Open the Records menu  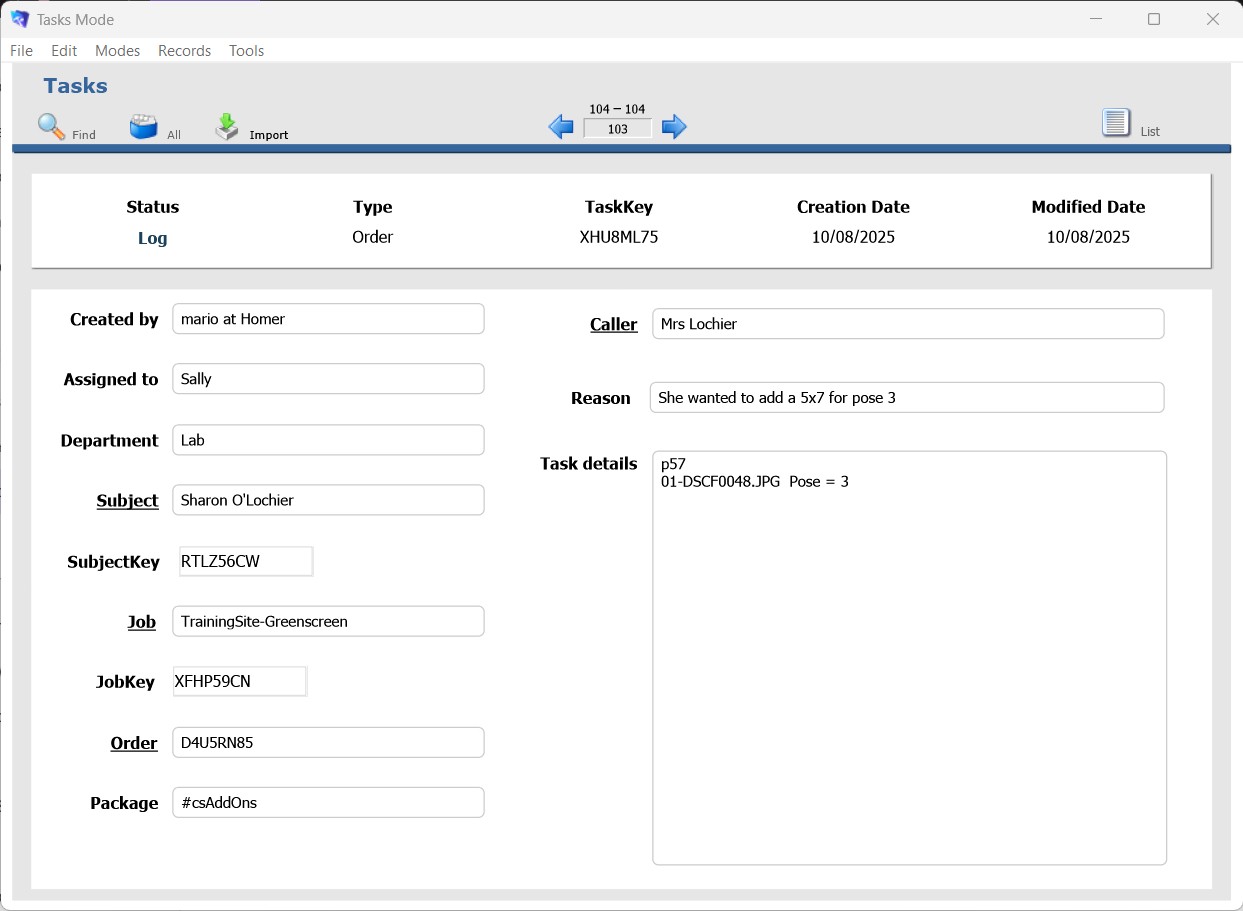coord(184,51)
